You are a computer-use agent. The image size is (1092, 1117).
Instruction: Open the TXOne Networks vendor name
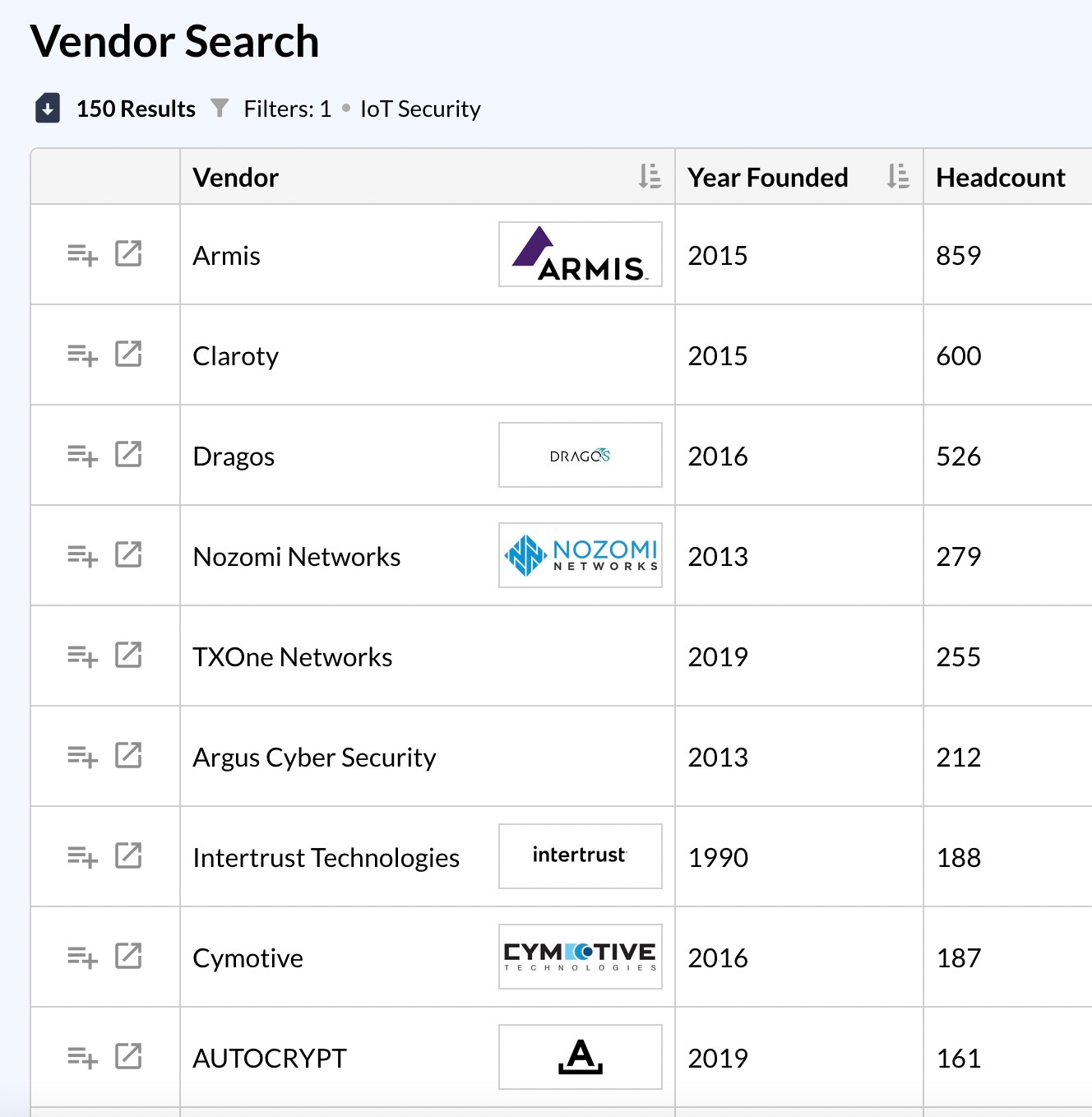pos(293,657)
